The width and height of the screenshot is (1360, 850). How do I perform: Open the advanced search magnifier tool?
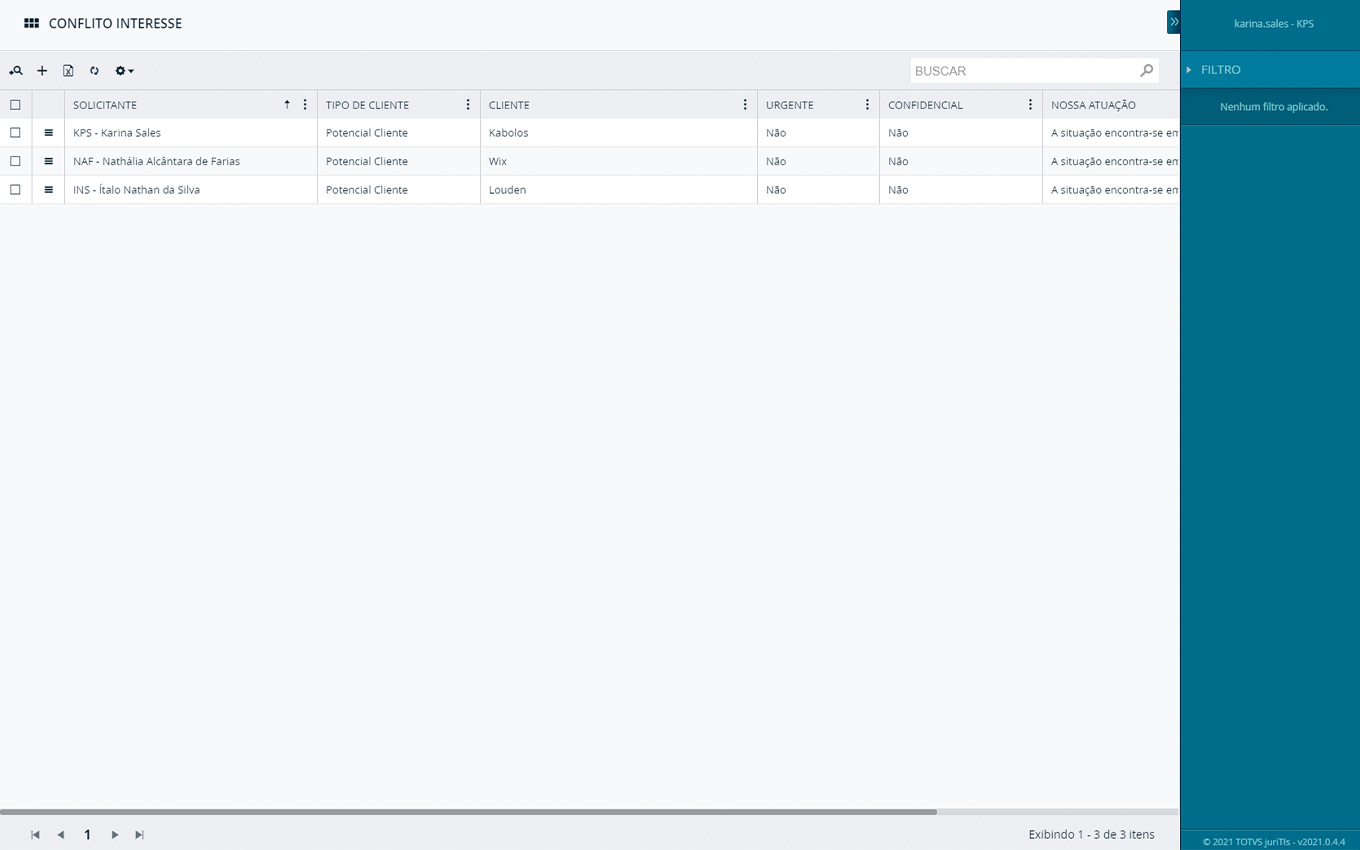tap(16, 71)
